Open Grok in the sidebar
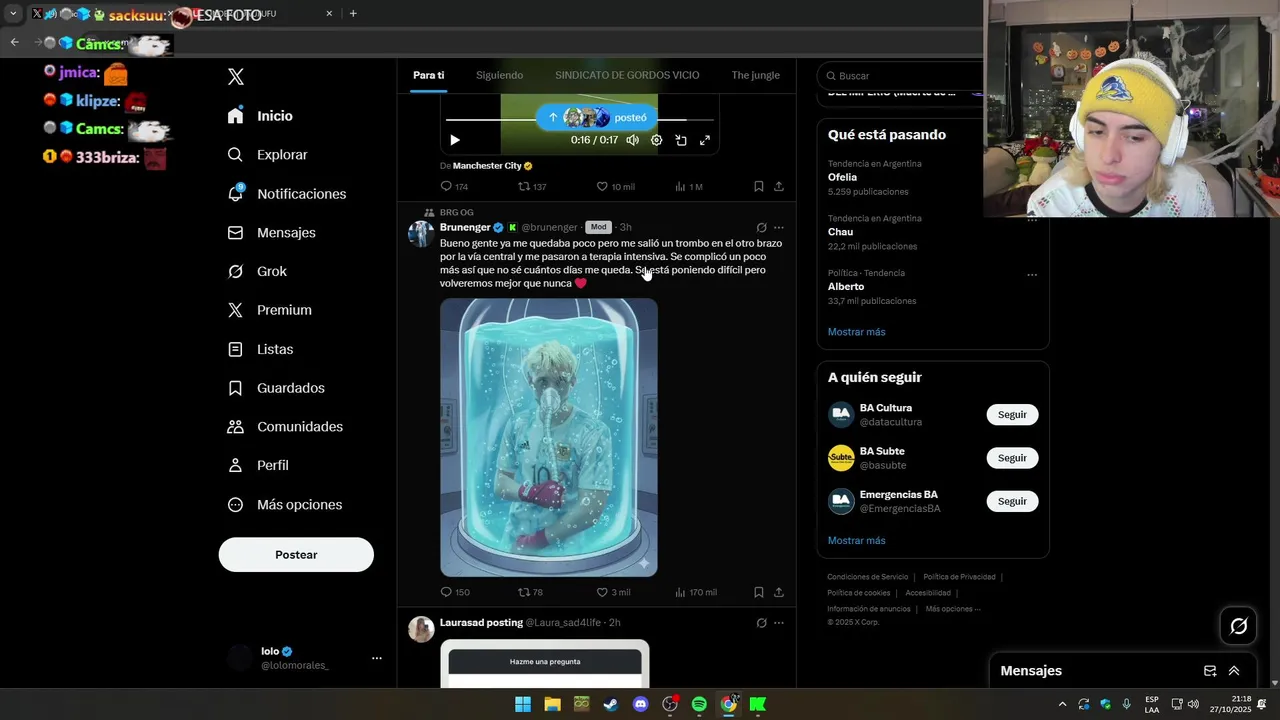The width and height of the screenshot is (1280, 720). pos(257,271)
